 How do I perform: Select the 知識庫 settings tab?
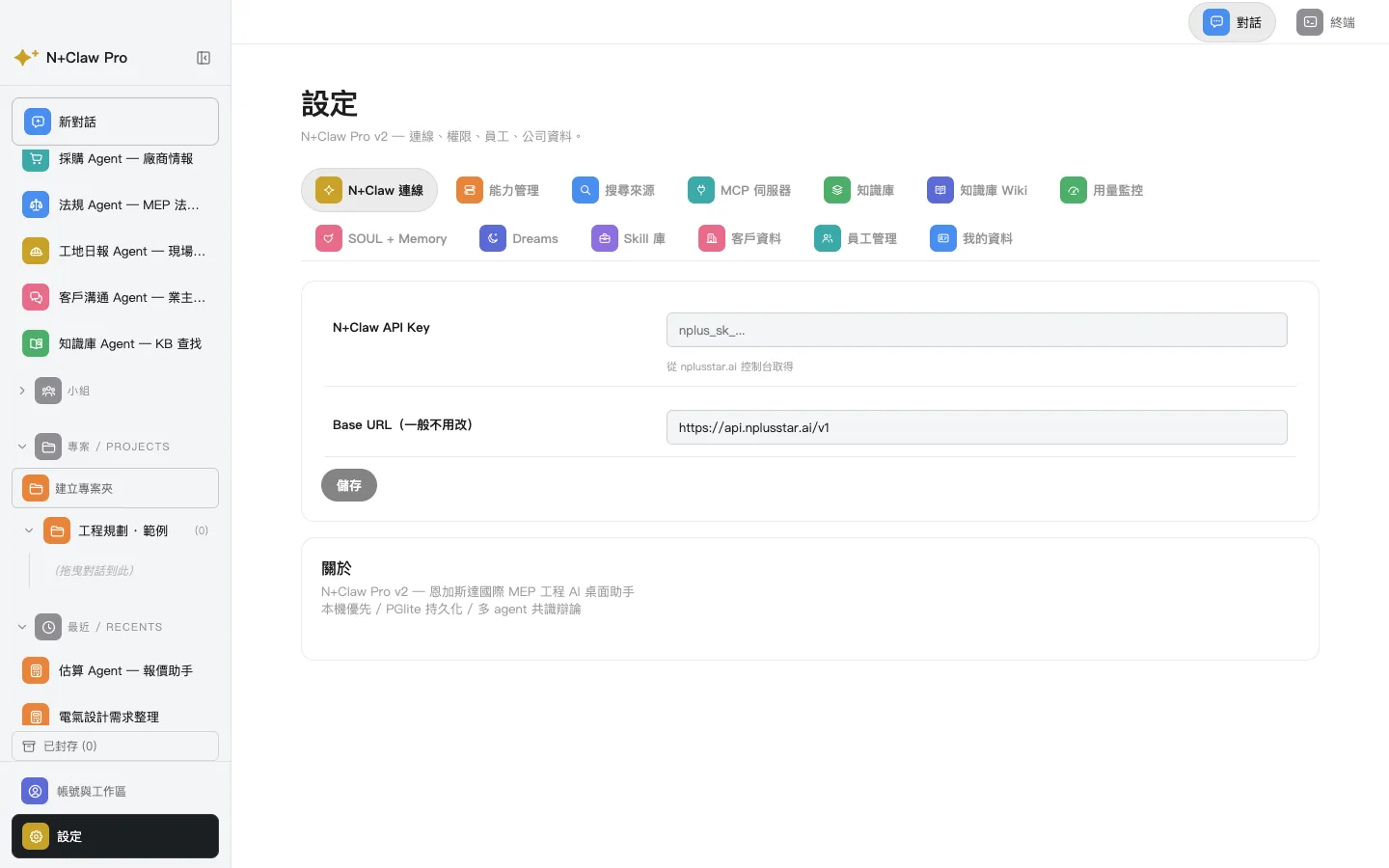coord(859,190)
